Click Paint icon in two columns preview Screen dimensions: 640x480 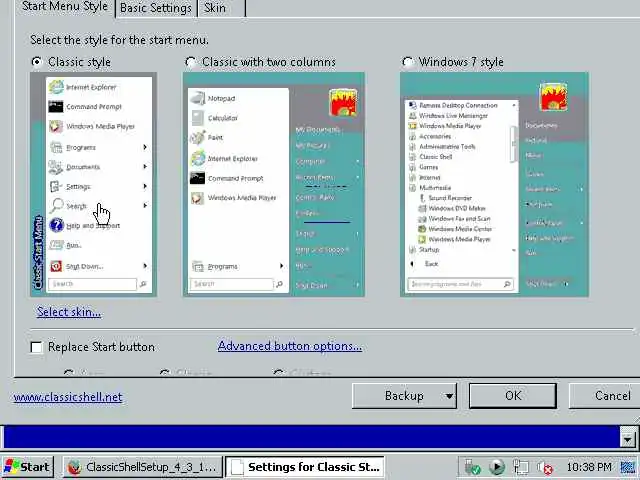pos(198,138)
